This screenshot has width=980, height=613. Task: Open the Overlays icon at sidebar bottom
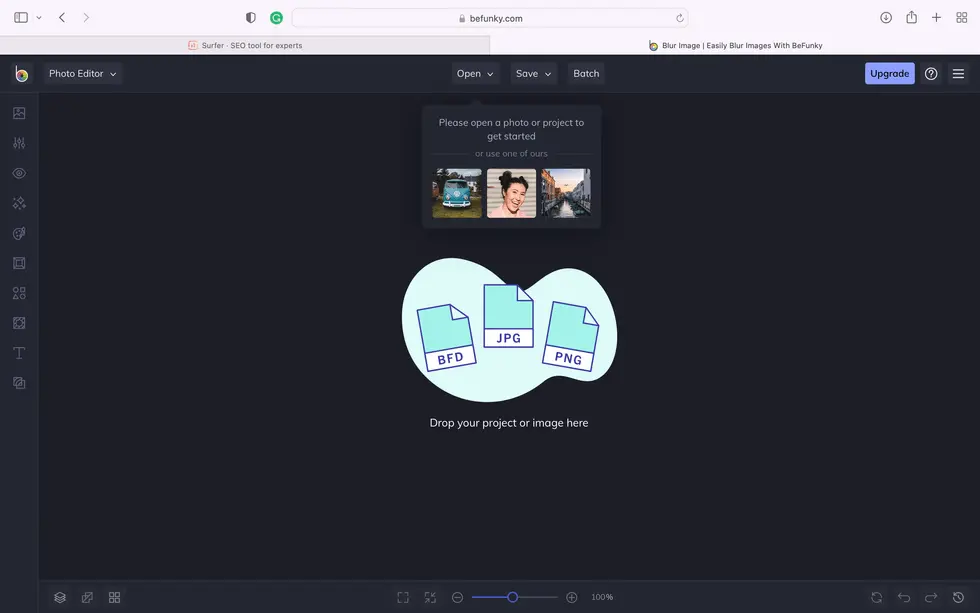pos(18,382)
